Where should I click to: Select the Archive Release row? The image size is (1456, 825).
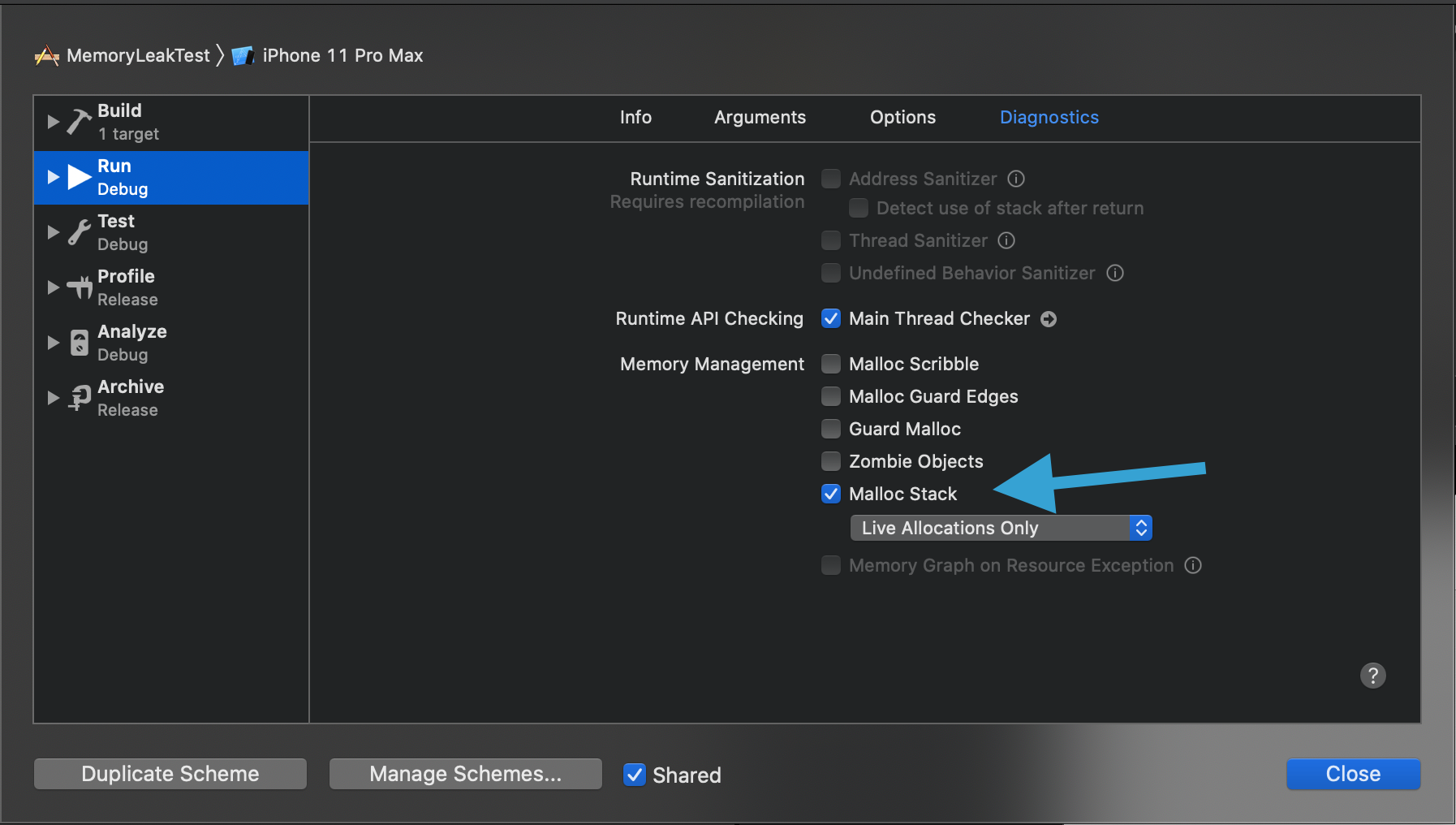click(x=171, y=398)
